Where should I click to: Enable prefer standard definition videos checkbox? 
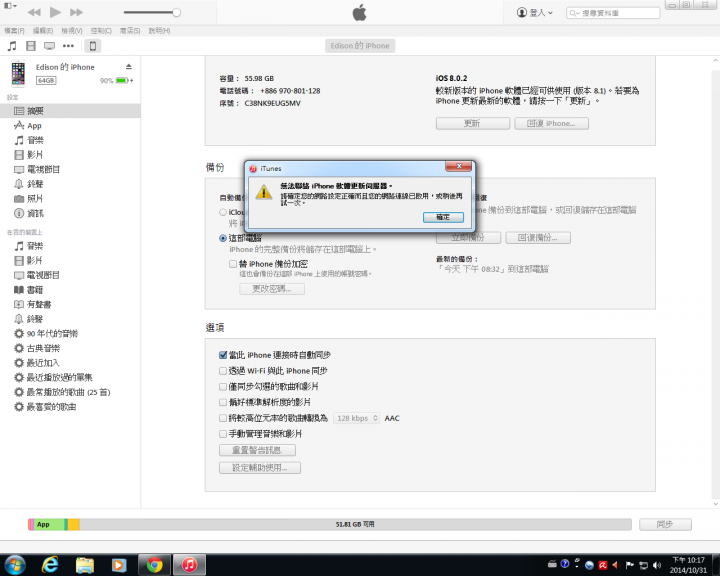click(223, 402)
